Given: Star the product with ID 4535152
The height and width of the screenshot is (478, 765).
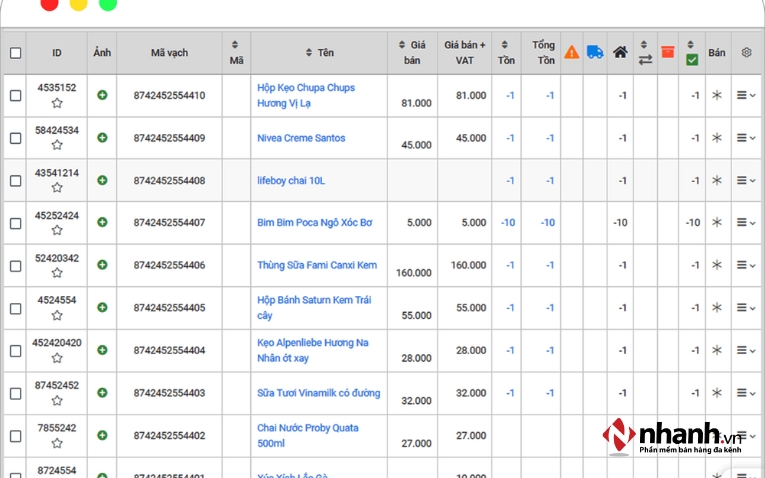Looking at the screenshot, I should [x=57, y=103].
